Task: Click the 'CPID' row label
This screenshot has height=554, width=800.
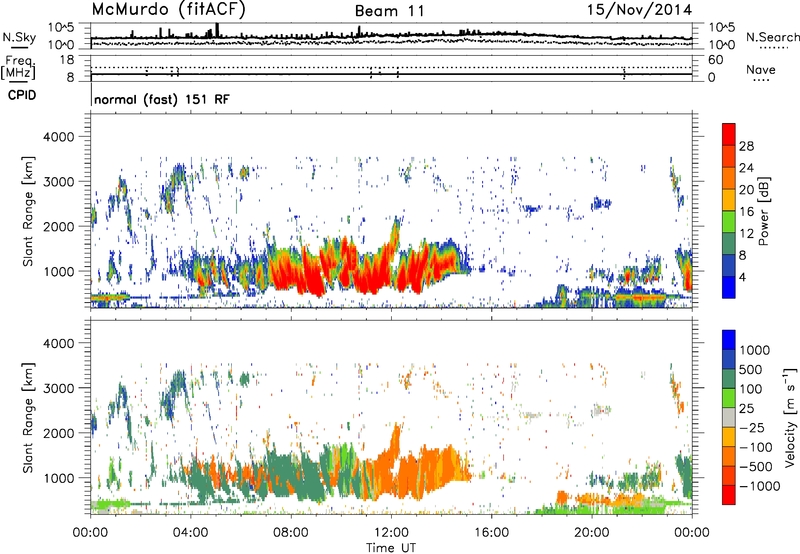Action: pos(22,95)
